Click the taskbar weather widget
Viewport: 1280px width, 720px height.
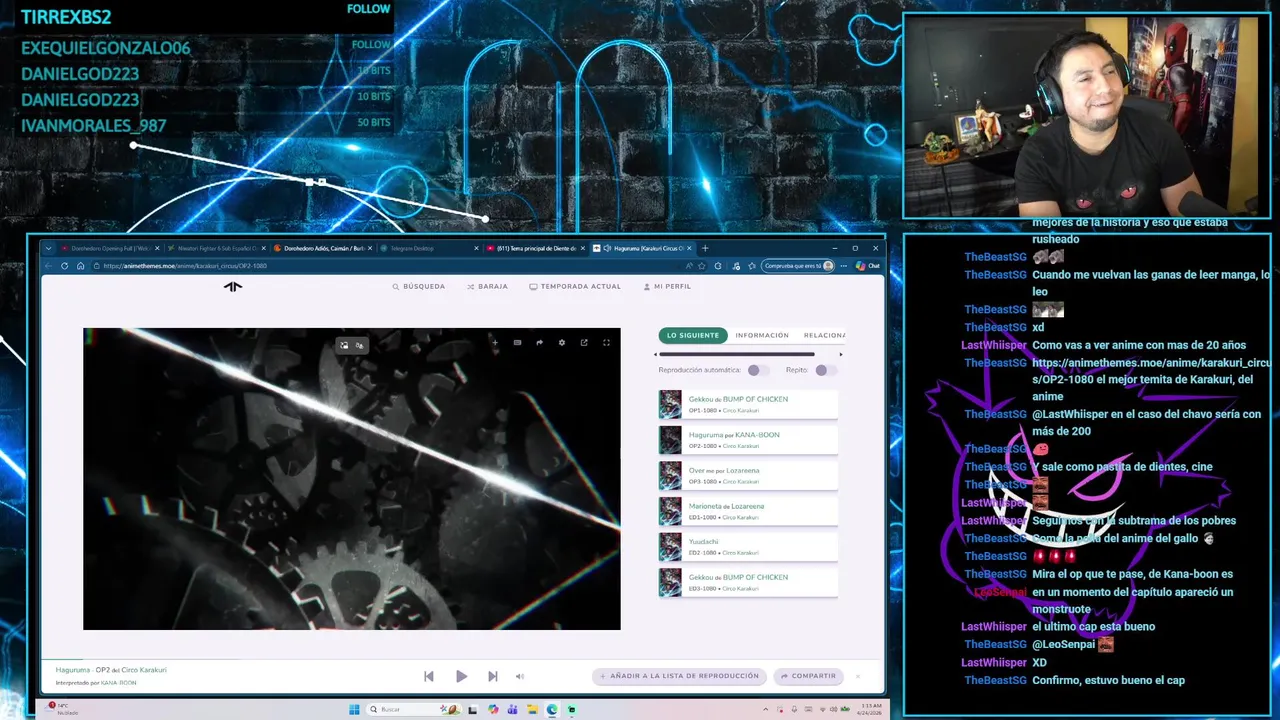(63, 709)
